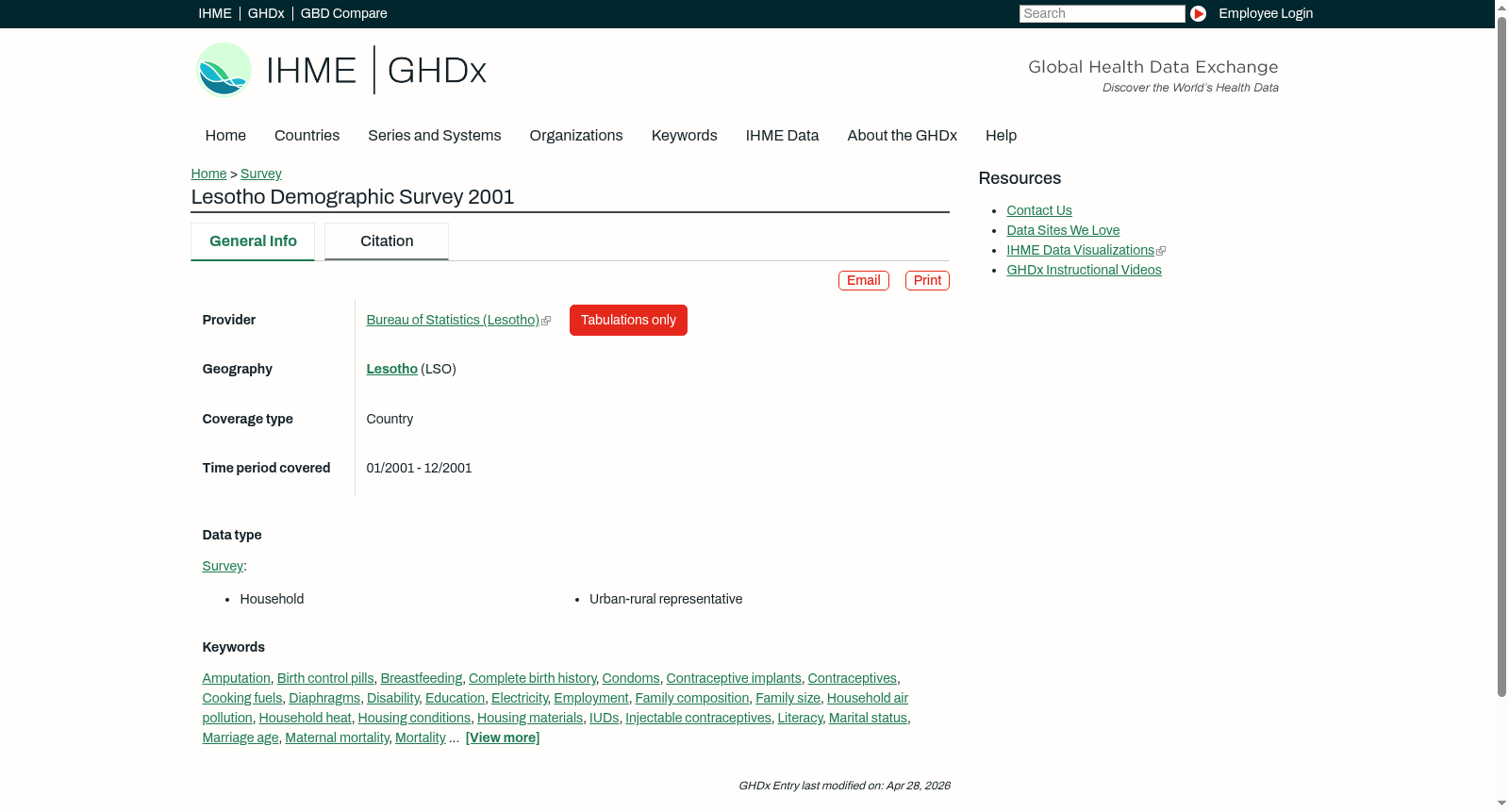
Task: Open Injectable contraceptives keyword
Action: [698, 719]
